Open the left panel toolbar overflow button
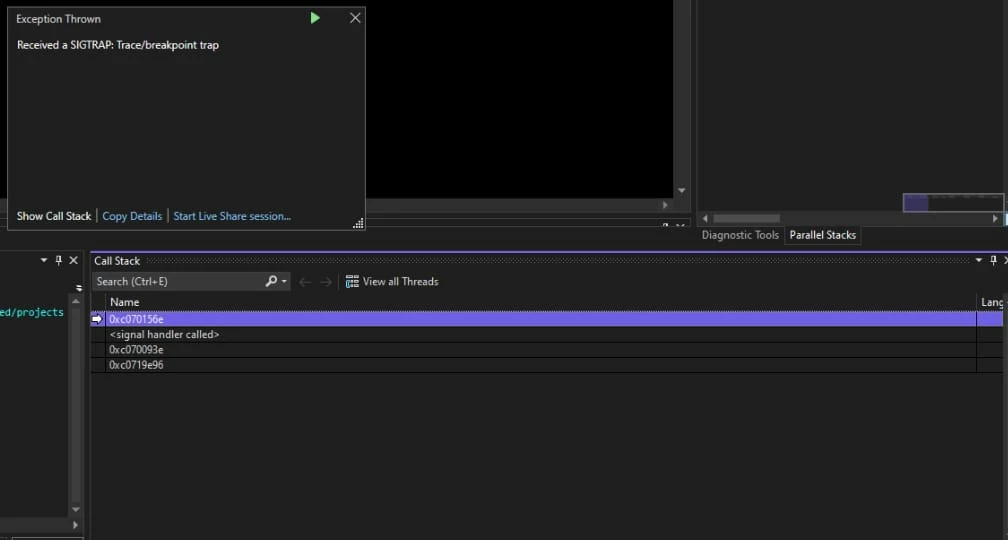Image resolution: width=1008 pixels, height=540 pixels. coord(79,288)
